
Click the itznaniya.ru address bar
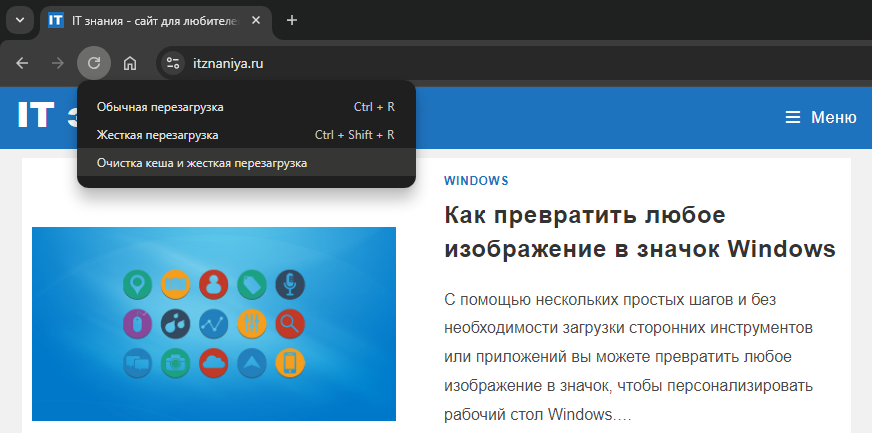(514, 63)
